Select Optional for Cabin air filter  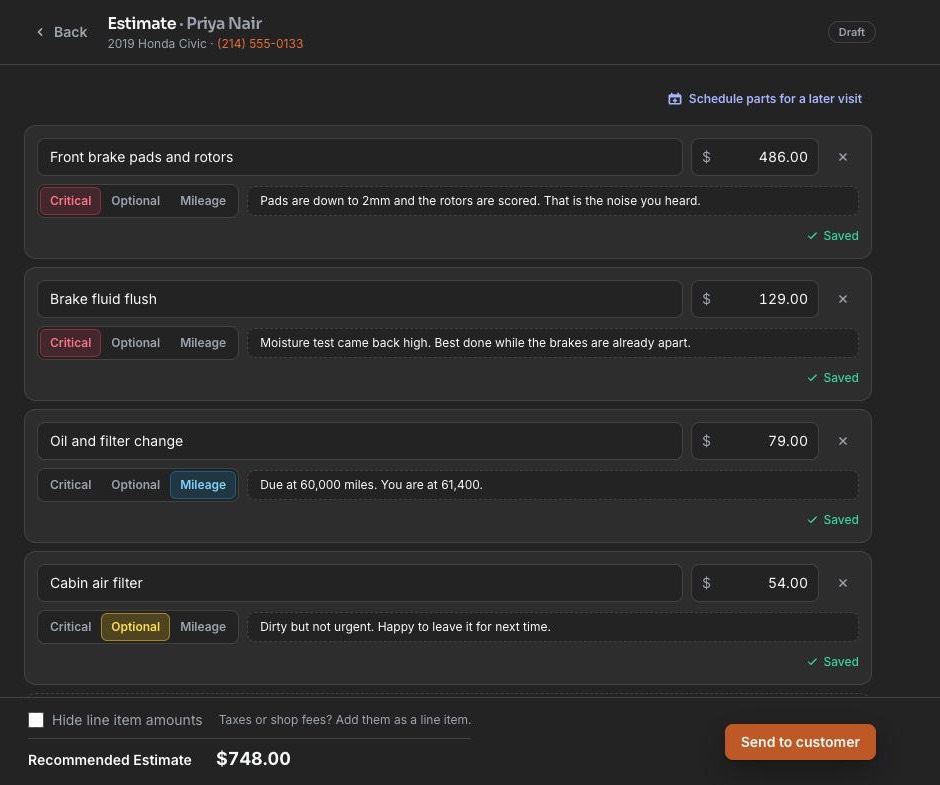click(135, 627)
